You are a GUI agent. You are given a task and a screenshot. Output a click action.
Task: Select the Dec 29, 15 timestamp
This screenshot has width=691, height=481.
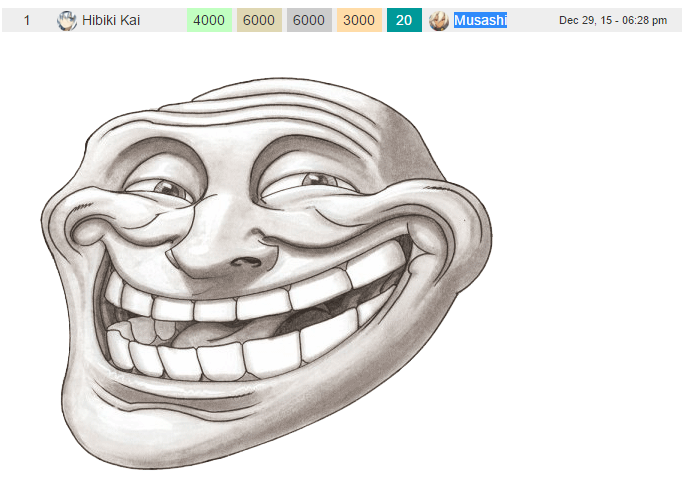tap(613, 20)
